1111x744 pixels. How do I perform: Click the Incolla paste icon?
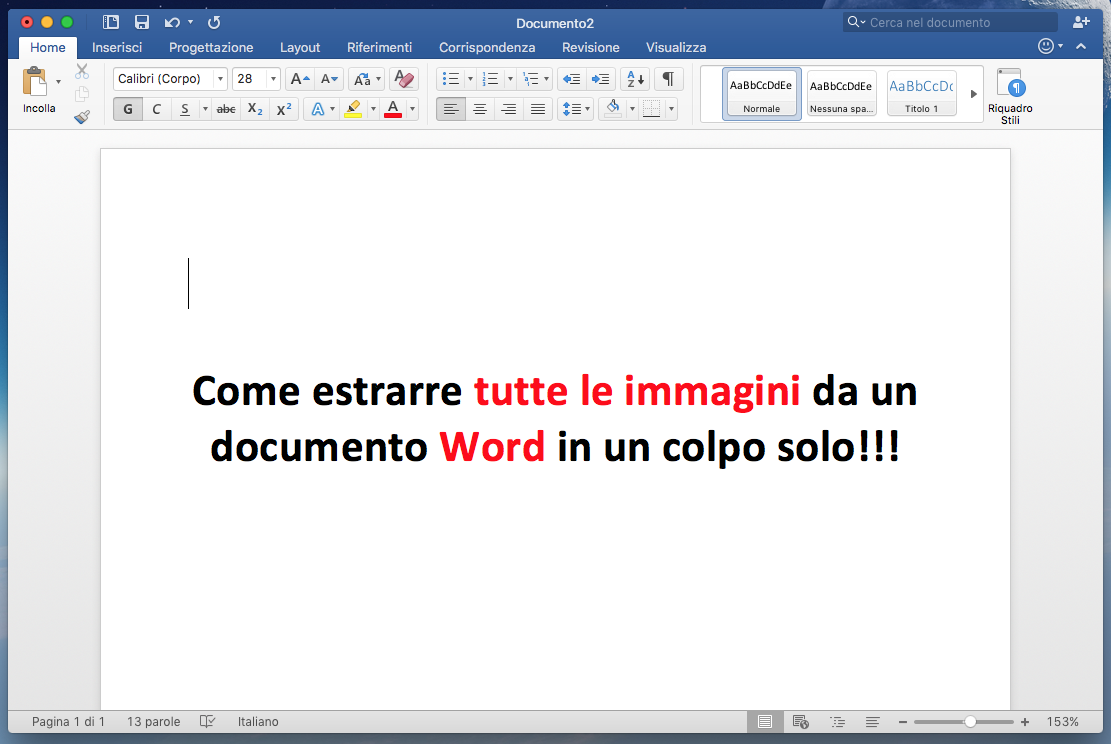34,81
